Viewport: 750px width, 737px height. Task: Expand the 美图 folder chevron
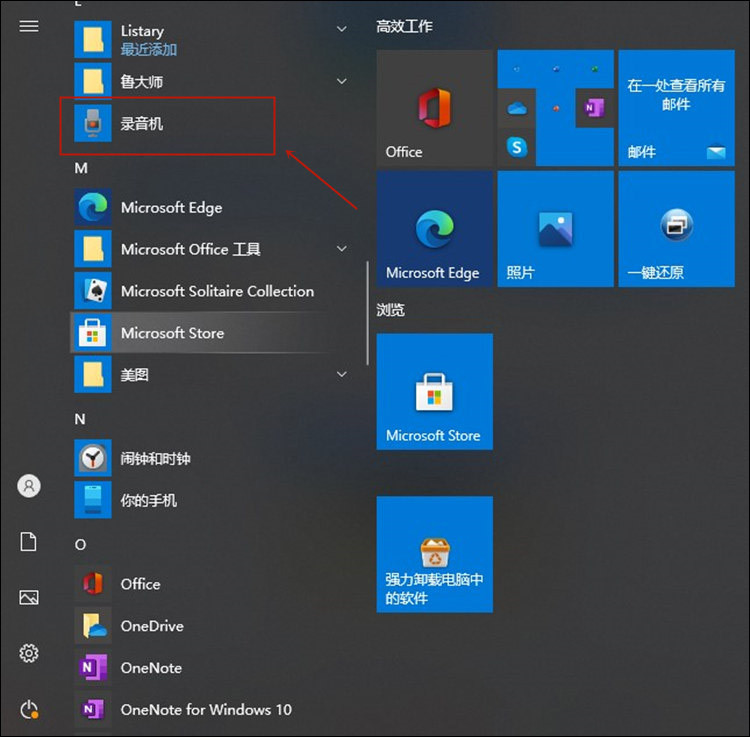[342, 374]
